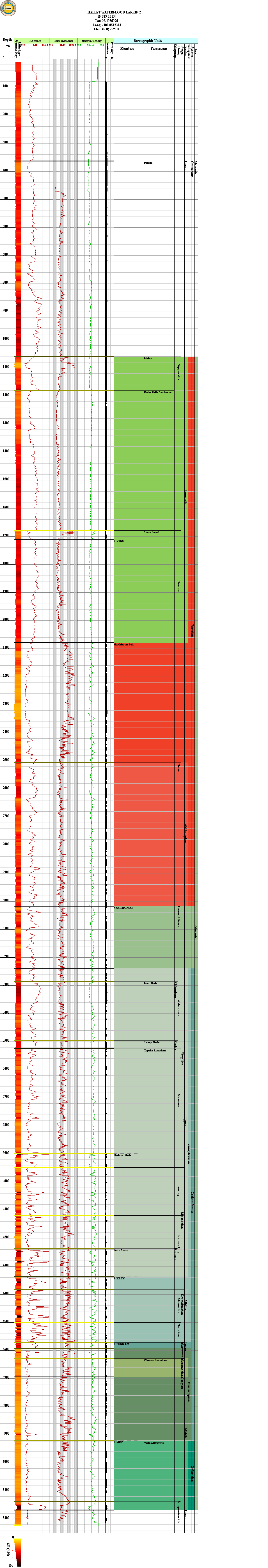Screen dimensions: 268x1568
Task: Click the 'Reference' track header
Action: click(x=35, y=40)
